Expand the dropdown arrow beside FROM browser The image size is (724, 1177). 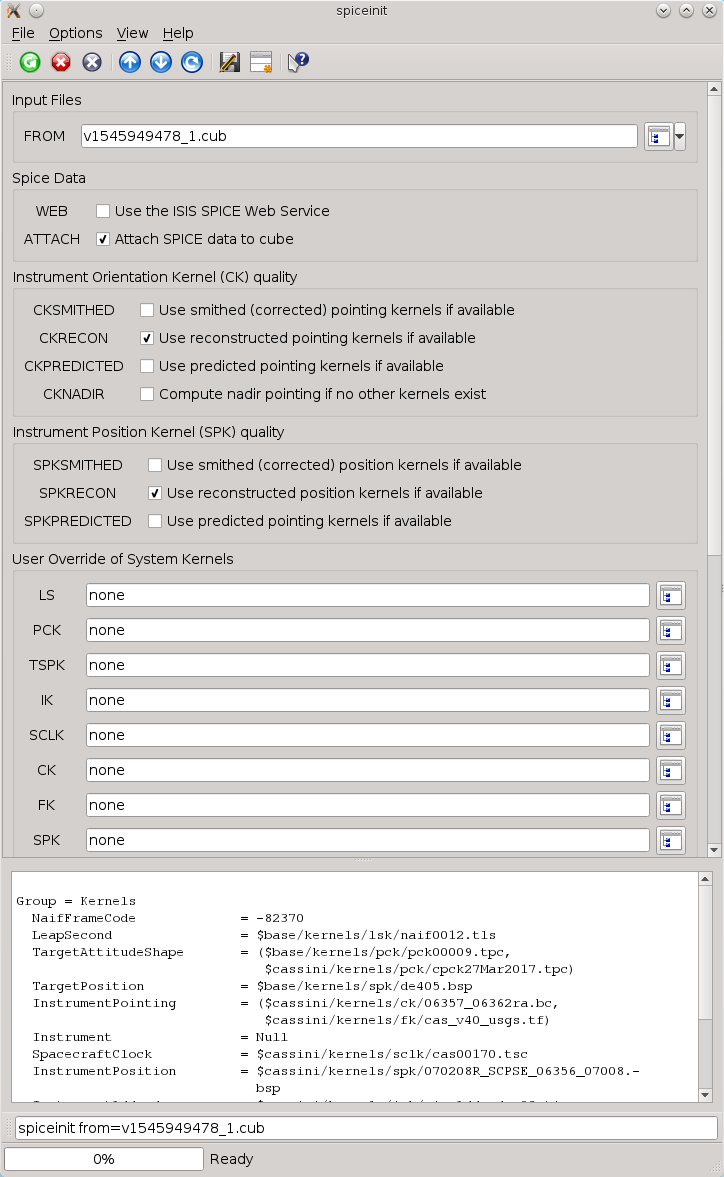coord(680,136)
